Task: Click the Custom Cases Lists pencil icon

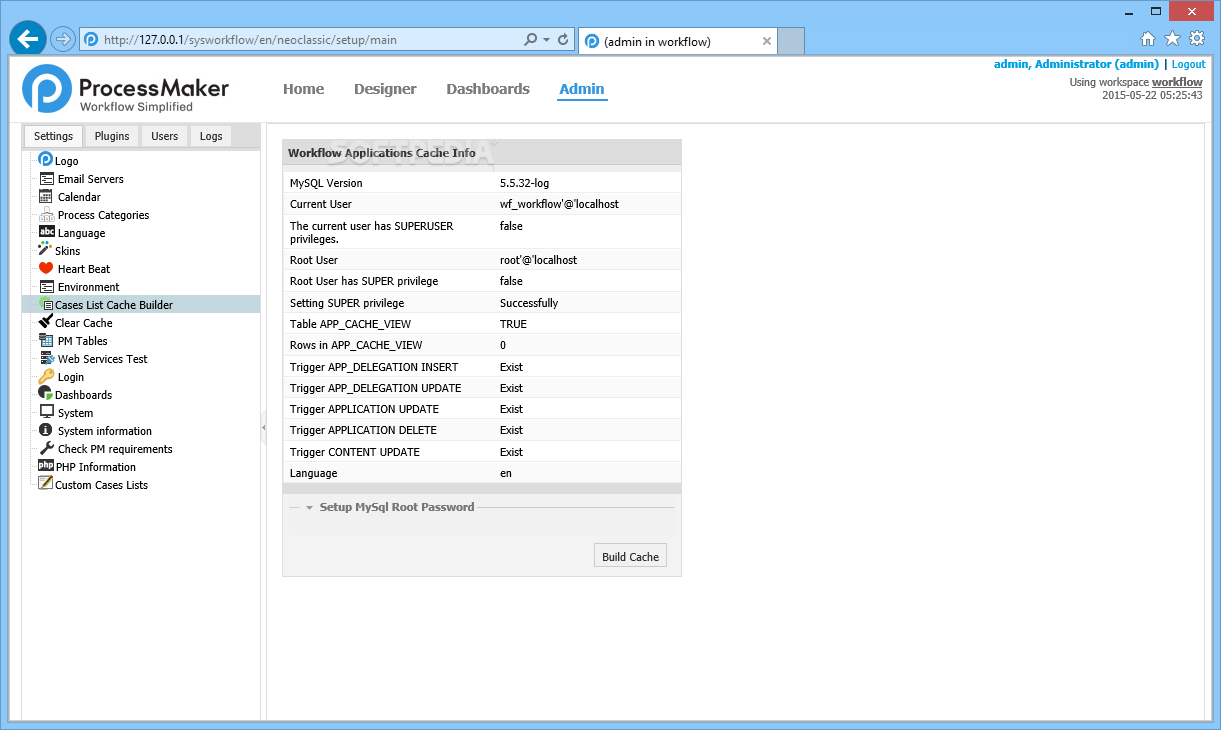Action: click(x=45, y=484)
